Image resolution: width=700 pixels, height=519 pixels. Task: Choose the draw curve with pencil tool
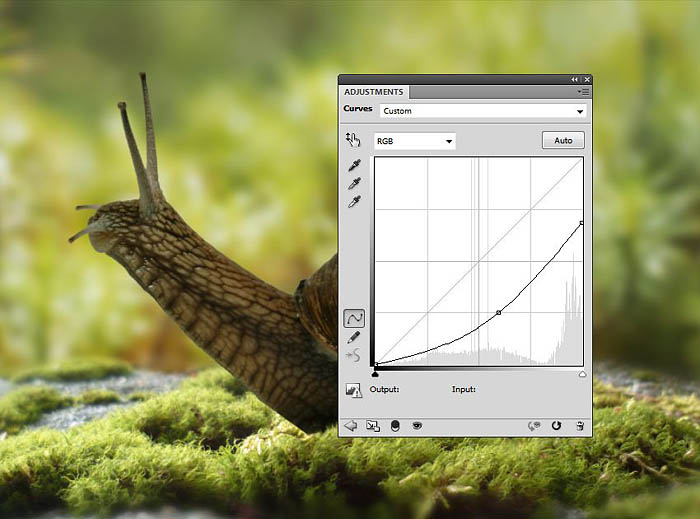click(354, 337)
